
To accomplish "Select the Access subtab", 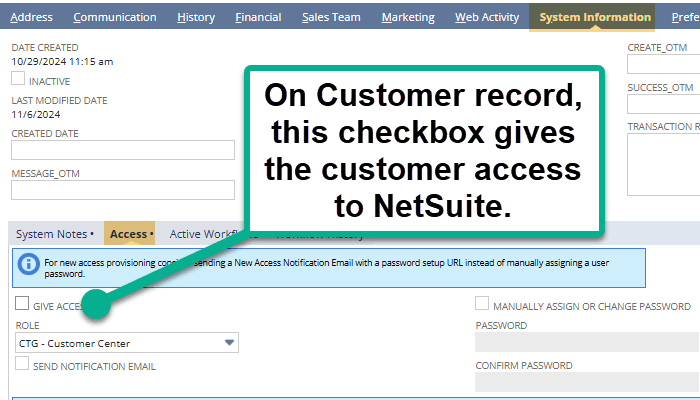I will point(129,233).
